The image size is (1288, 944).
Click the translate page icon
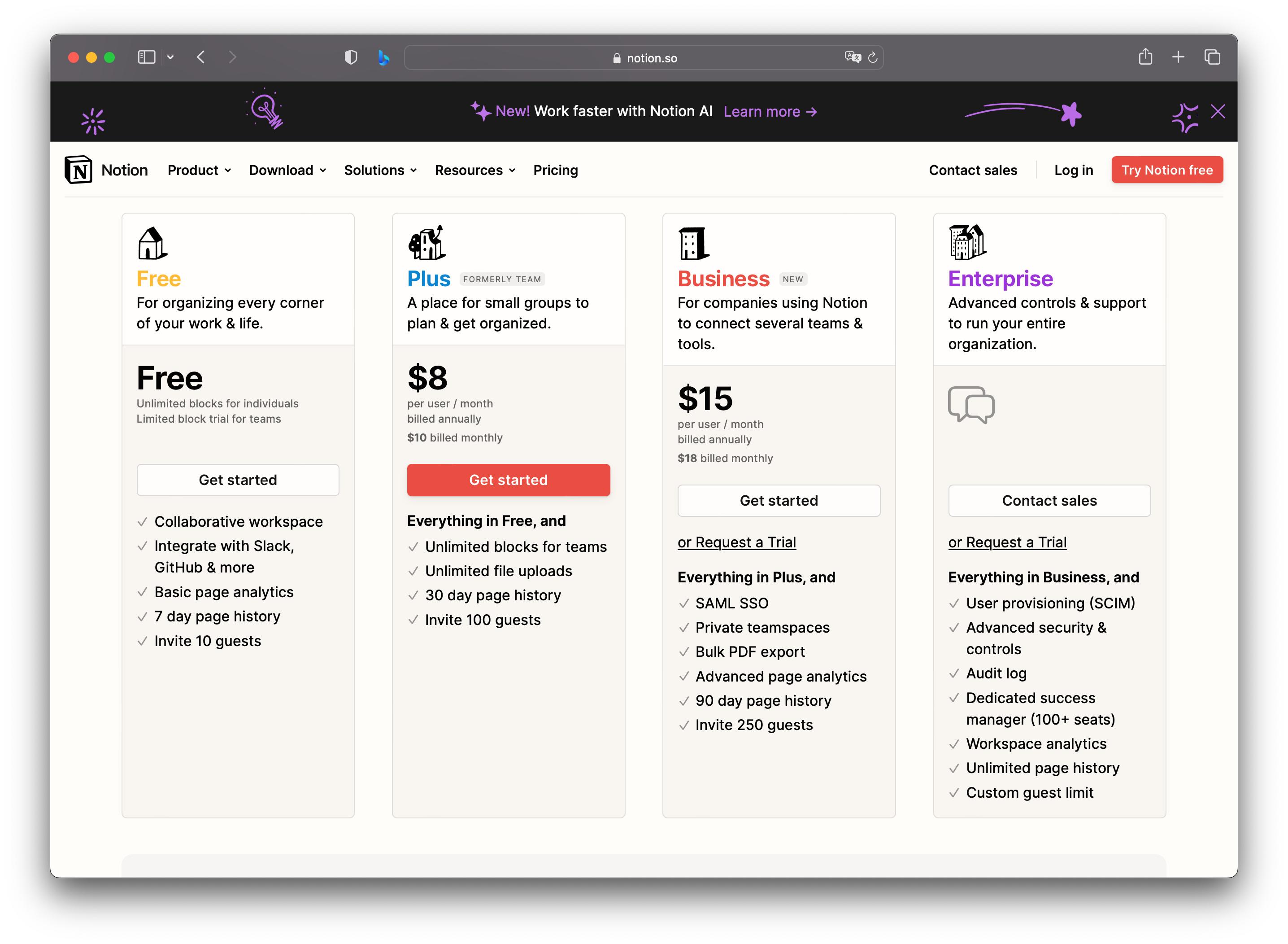coord(852,57)
